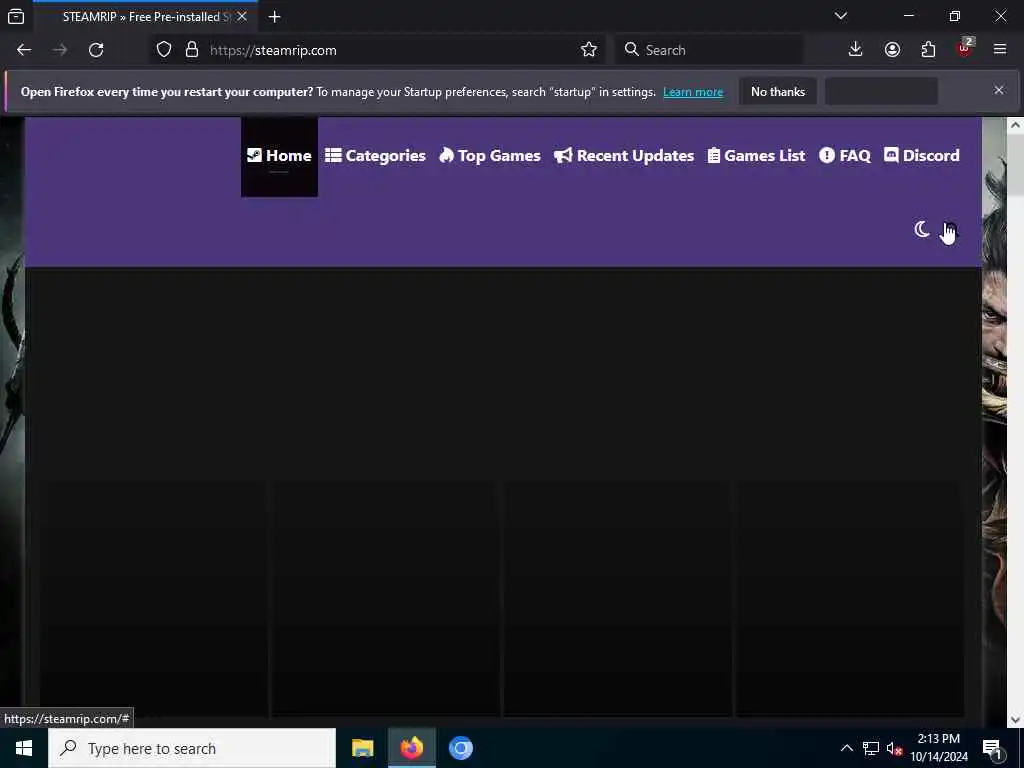This screenshot has height=768, width=1024.
Task: Dismiss the startup notification bar
Action: [999, 90]
